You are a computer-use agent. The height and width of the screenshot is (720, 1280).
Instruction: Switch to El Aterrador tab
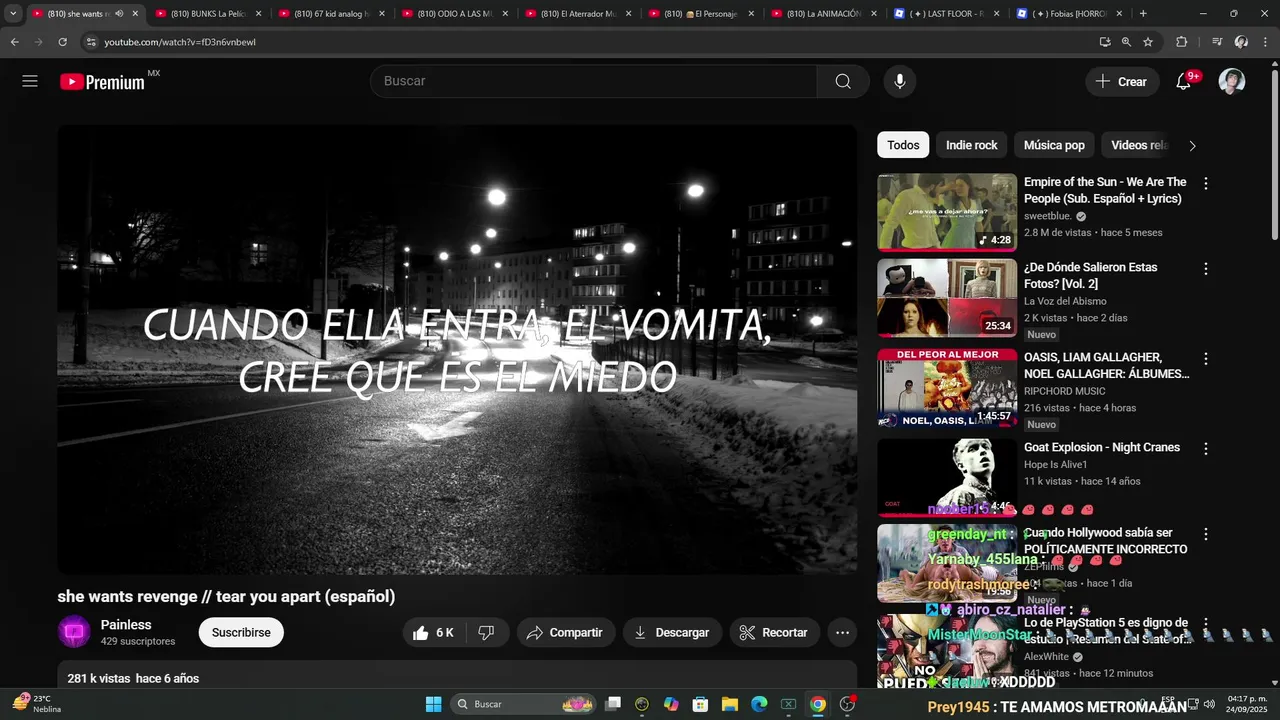(x=577, y=14)
